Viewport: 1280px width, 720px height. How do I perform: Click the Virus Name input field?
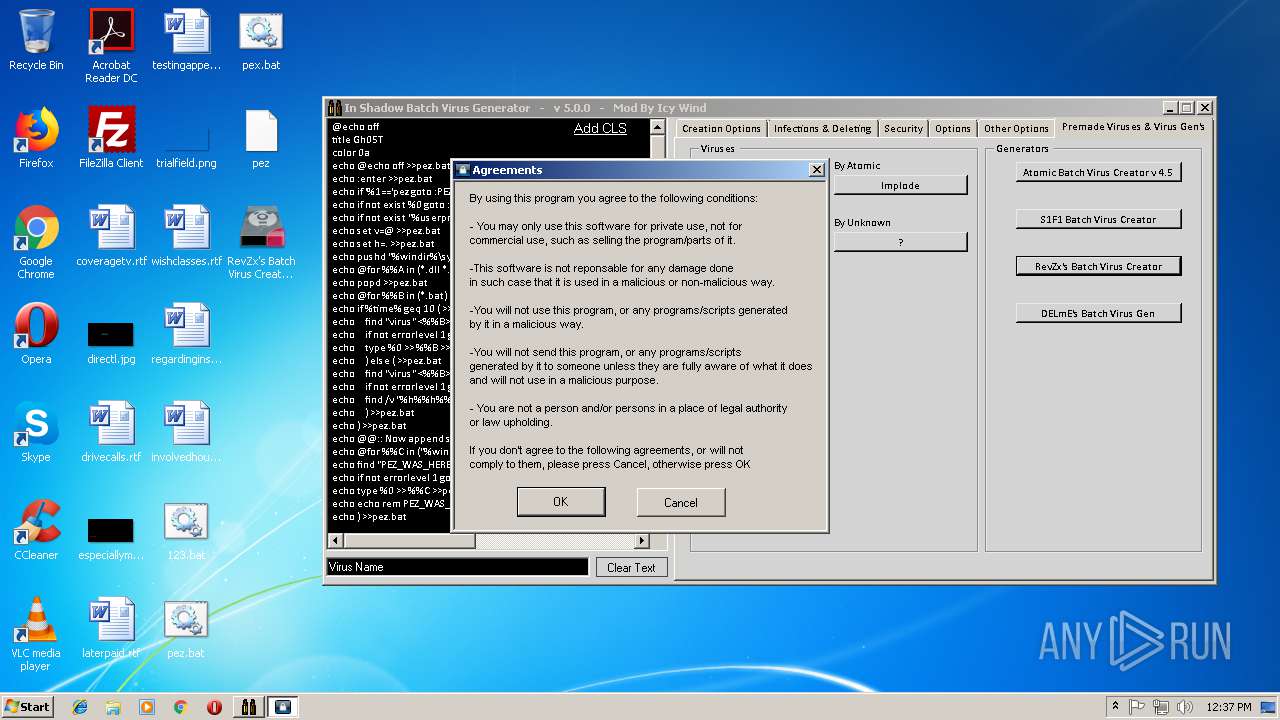[x=458, y=567]
